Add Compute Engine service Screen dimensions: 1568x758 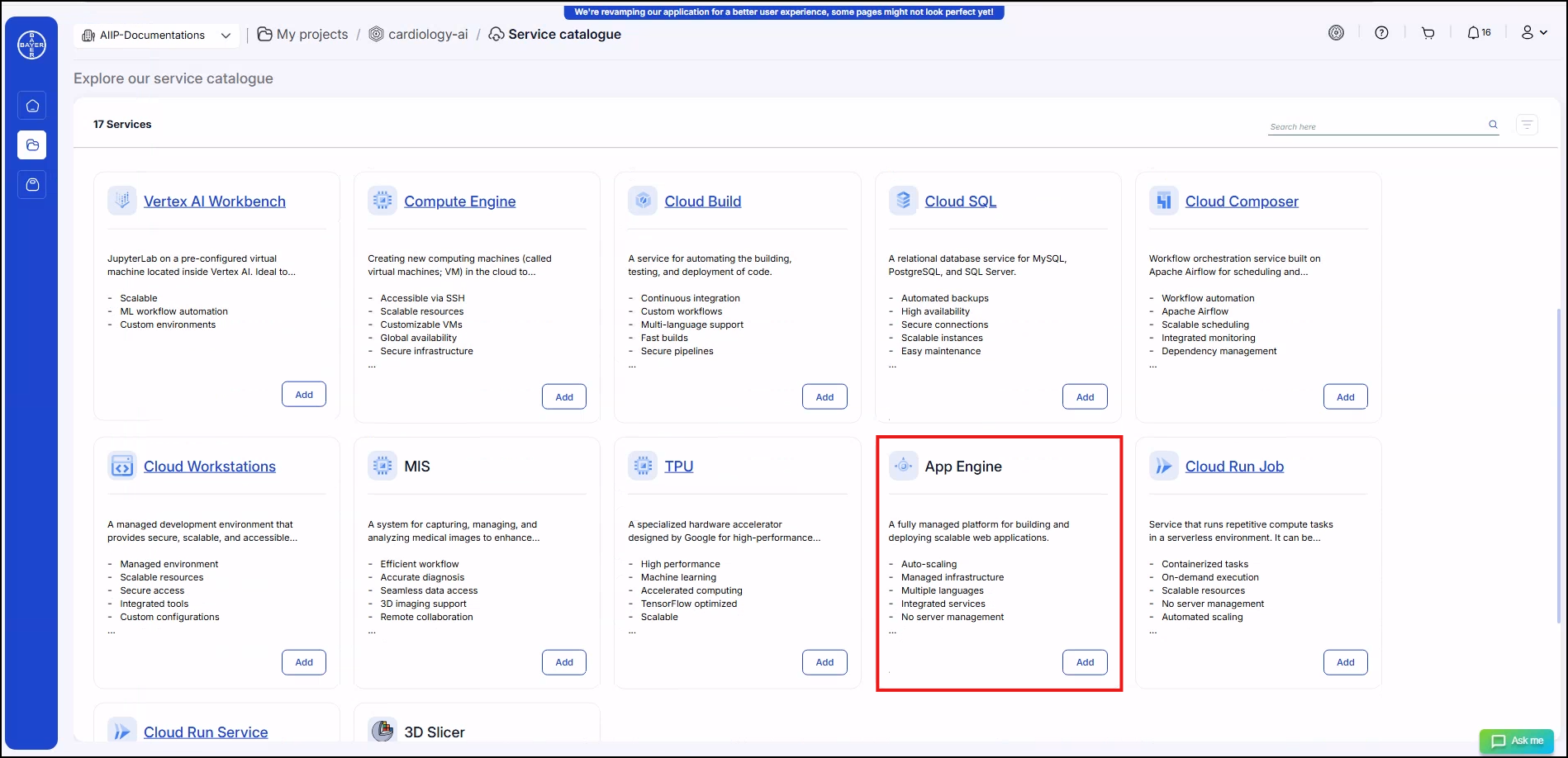coord(564,397)
